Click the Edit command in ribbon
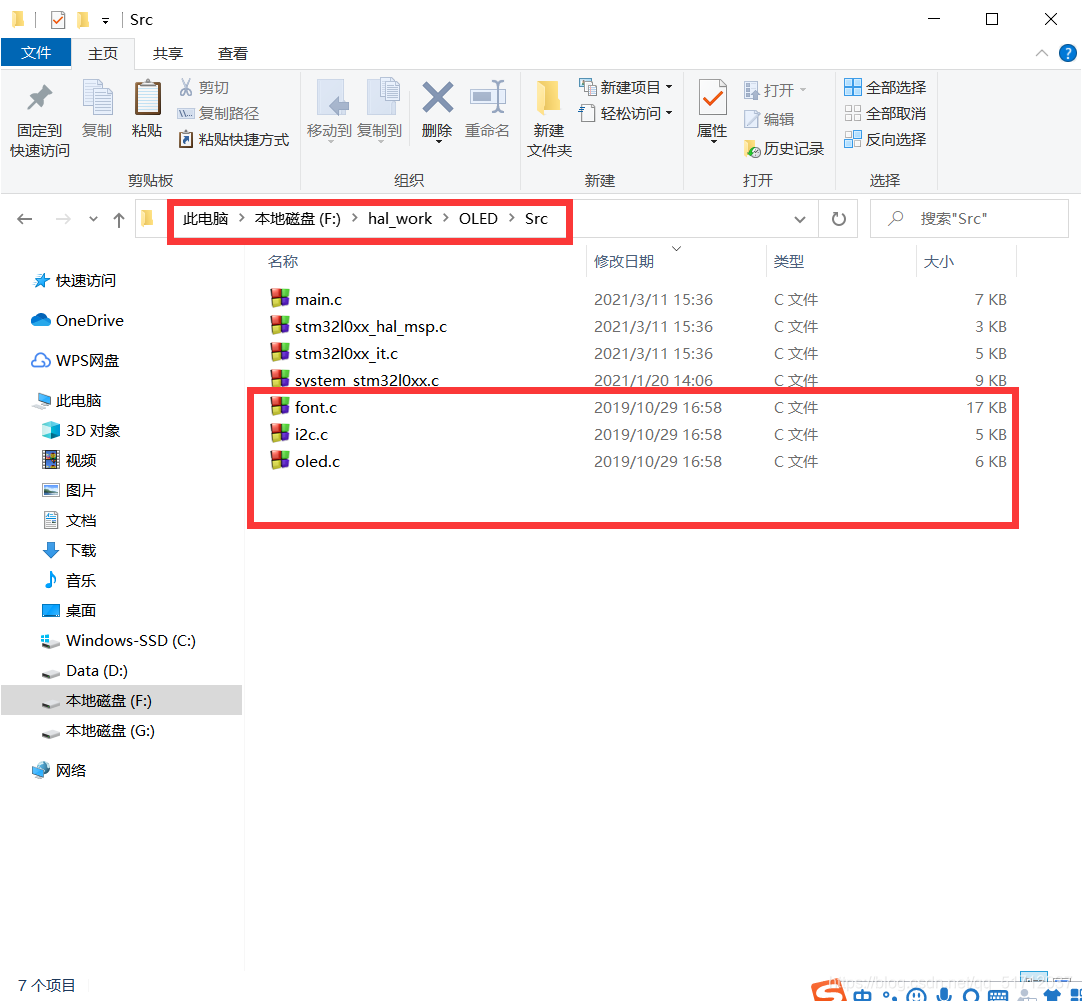This screenshot has width=1082, height=1001. pos(769,119)
